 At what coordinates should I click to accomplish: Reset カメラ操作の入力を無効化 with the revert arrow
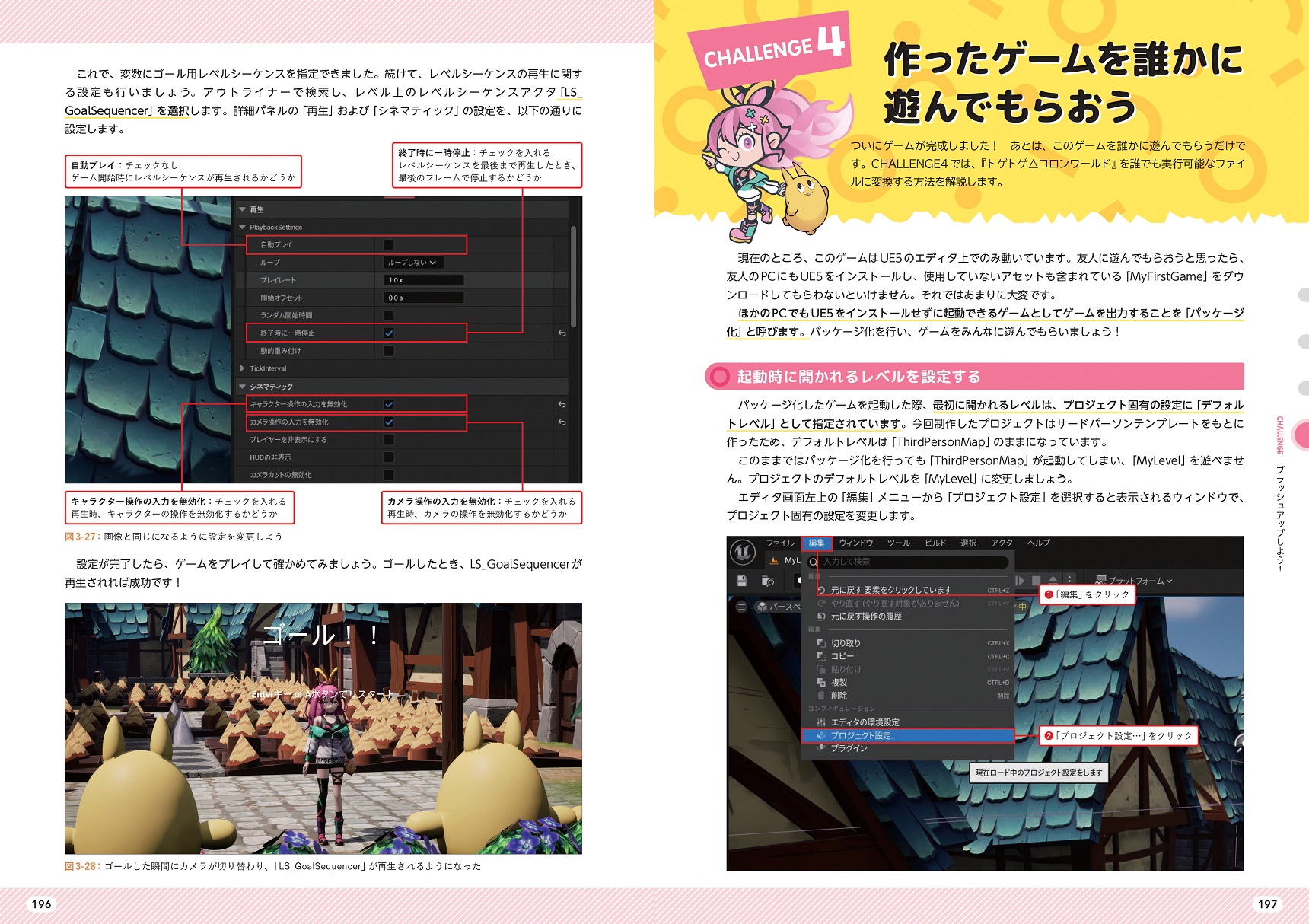(x=562, y=422)
